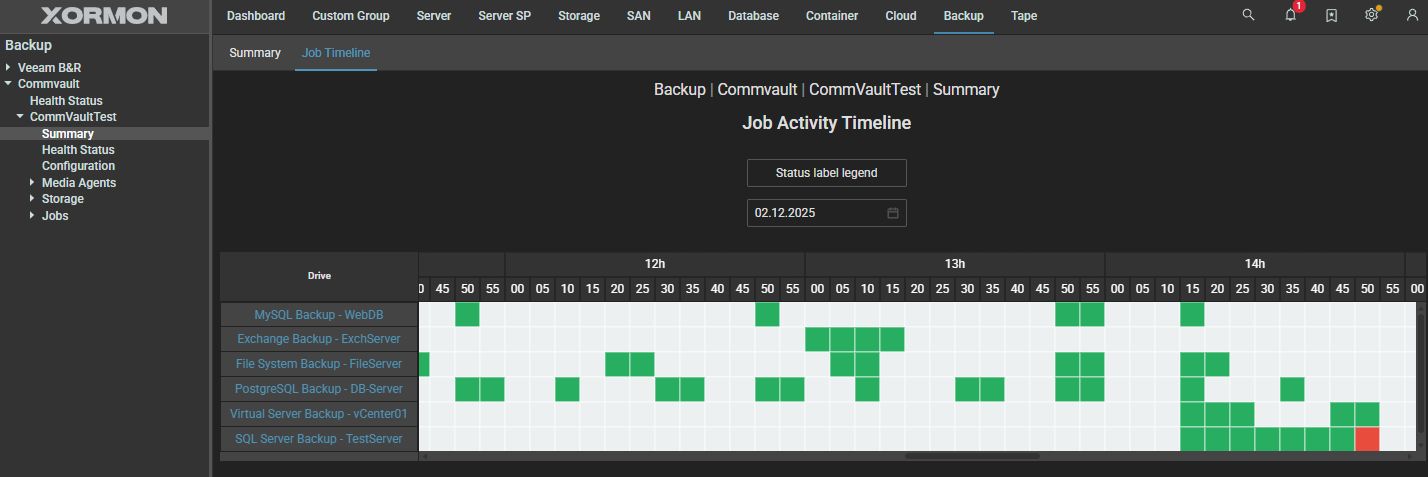Viewport: 1428px width, 477px height.
Task: Collapse the Commvault tree node
Action: click(x=8, y=84)
